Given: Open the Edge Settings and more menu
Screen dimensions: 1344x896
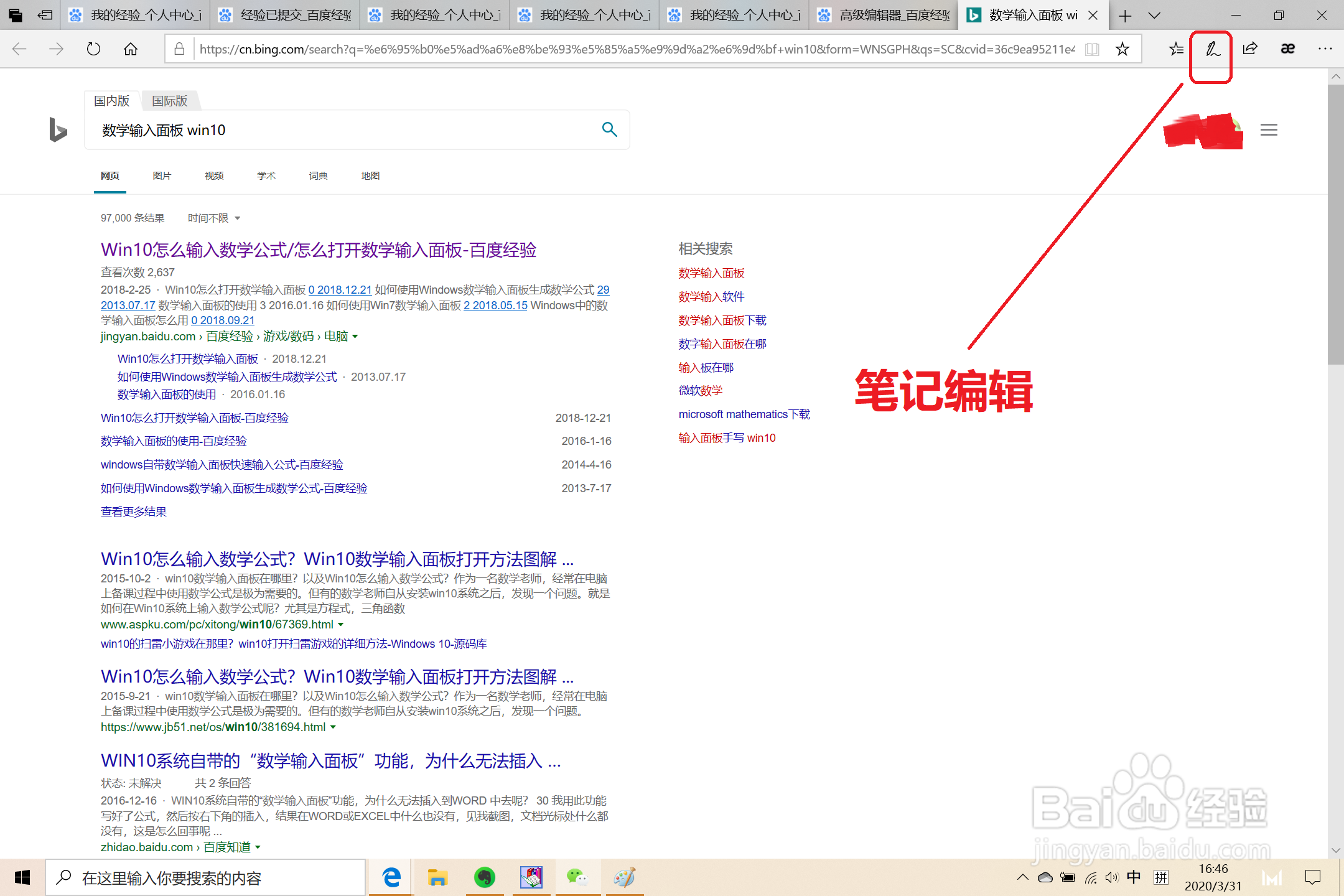Looking at the screenshot, I should click(1325, 49).
